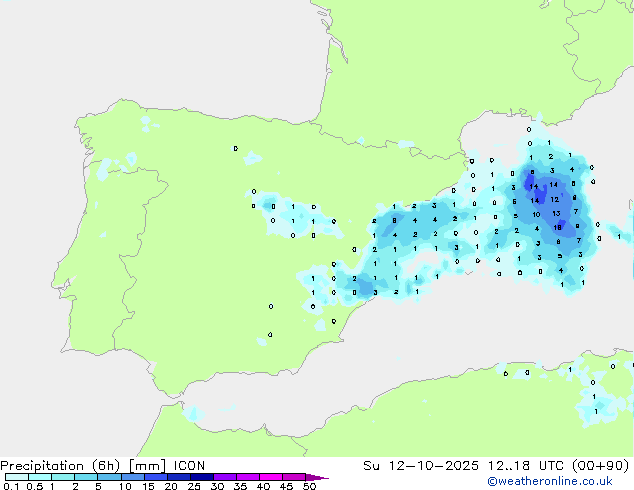Click the legend label 40
The width and height of the screenshot is (634, 490).
pos(263,486)
